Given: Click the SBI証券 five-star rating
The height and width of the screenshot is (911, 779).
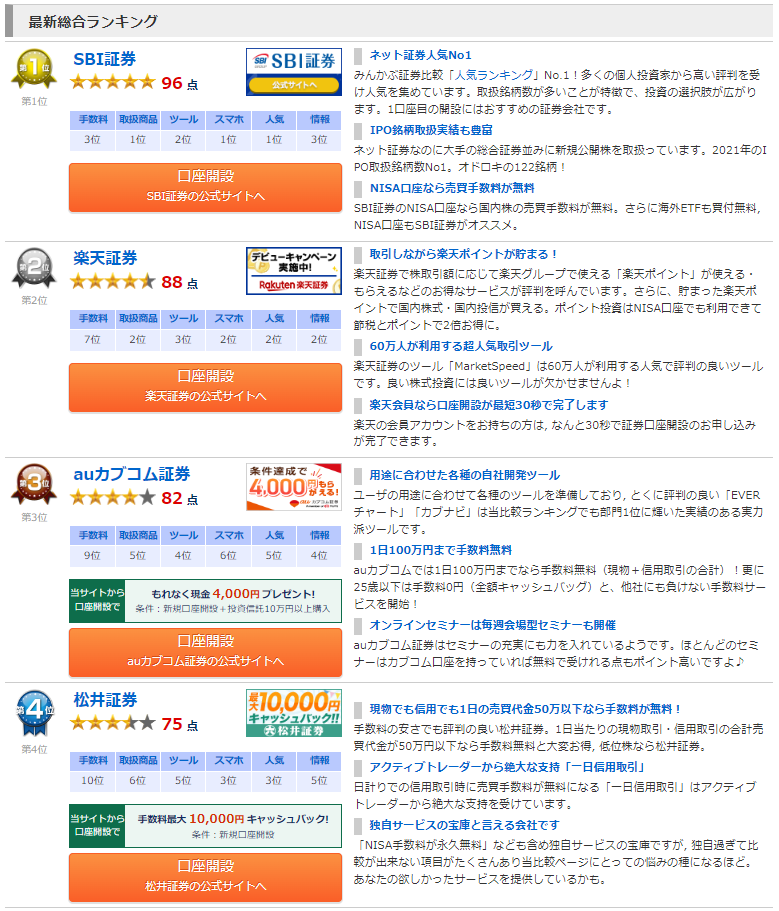Looking at the screenshot, I should 113,83.
